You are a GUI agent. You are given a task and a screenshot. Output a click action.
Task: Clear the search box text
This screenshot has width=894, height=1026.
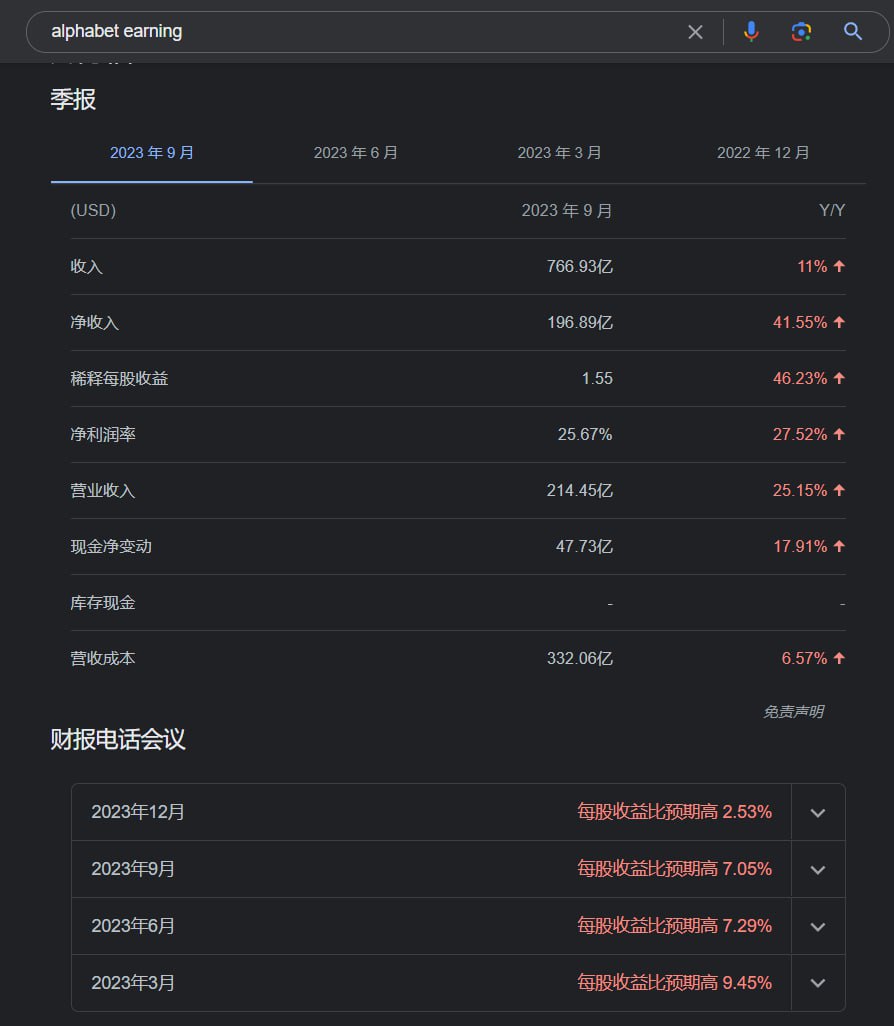click(x=695, y=32)
